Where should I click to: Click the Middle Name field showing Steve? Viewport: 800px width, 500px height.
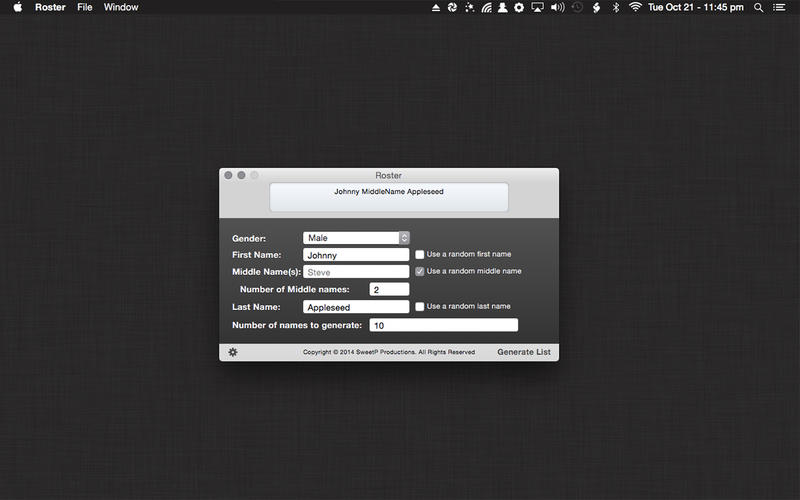click(356, 272)
